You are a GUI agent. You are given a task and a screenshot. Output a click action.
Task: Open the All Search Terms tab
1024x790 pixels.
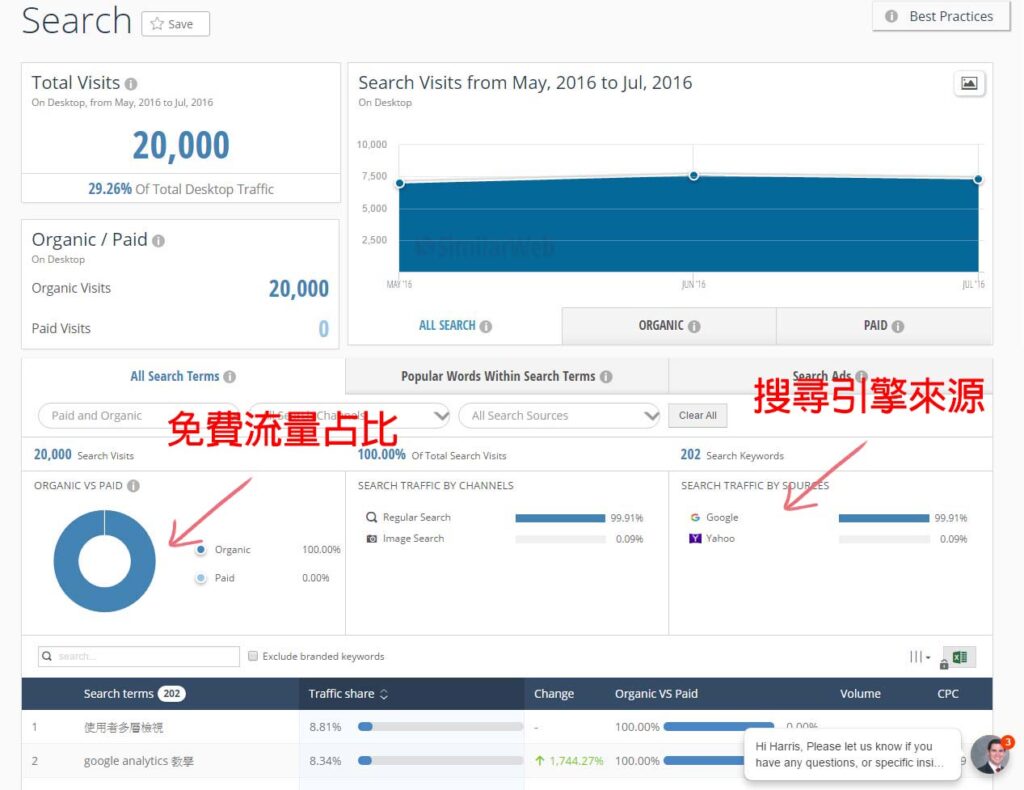coord(183,377)
